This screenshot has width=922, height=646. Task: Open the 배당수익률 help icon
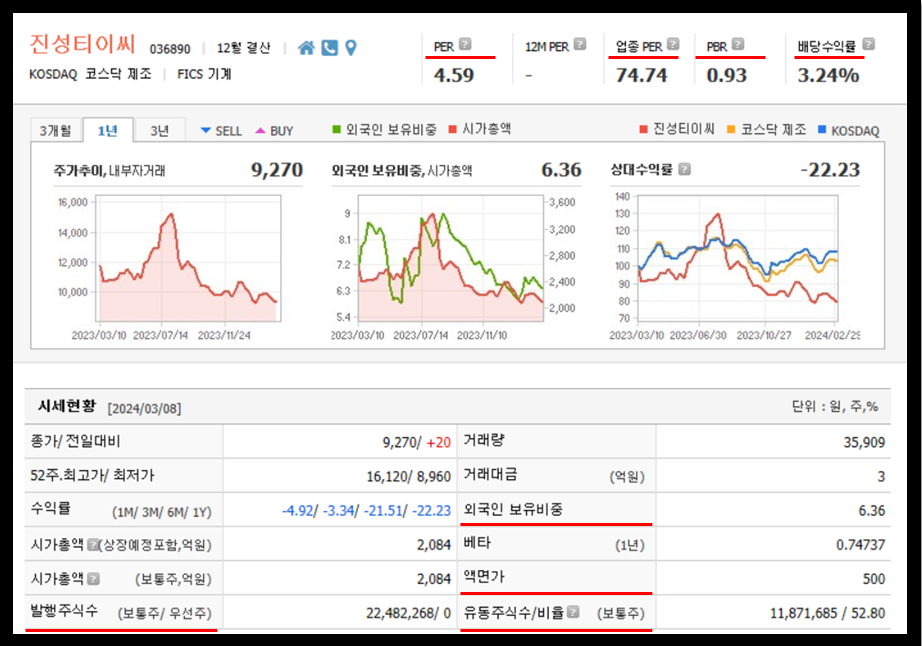click(x=868, y=44)
